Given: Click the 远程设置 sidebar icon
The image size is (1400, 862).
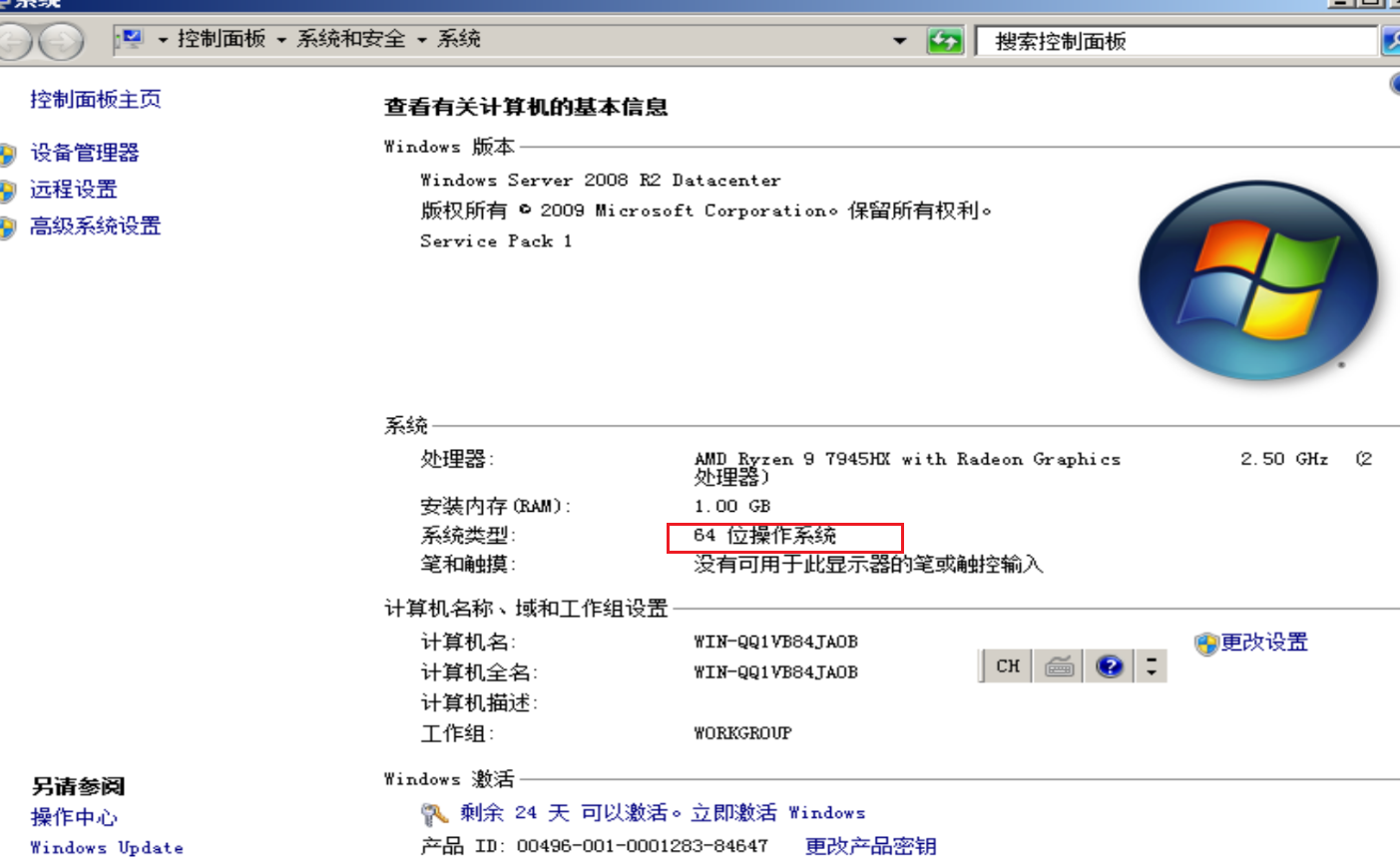Looking at the screenshot, I should [x=10, y=190].
